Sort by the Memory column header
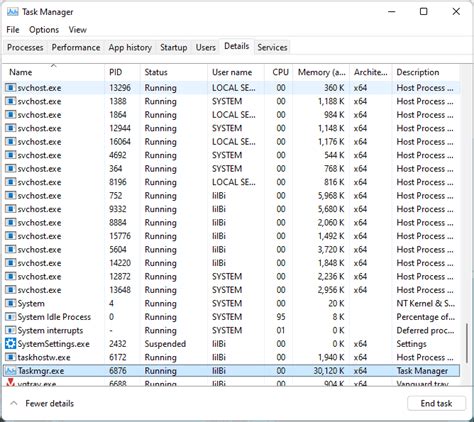 321,72
